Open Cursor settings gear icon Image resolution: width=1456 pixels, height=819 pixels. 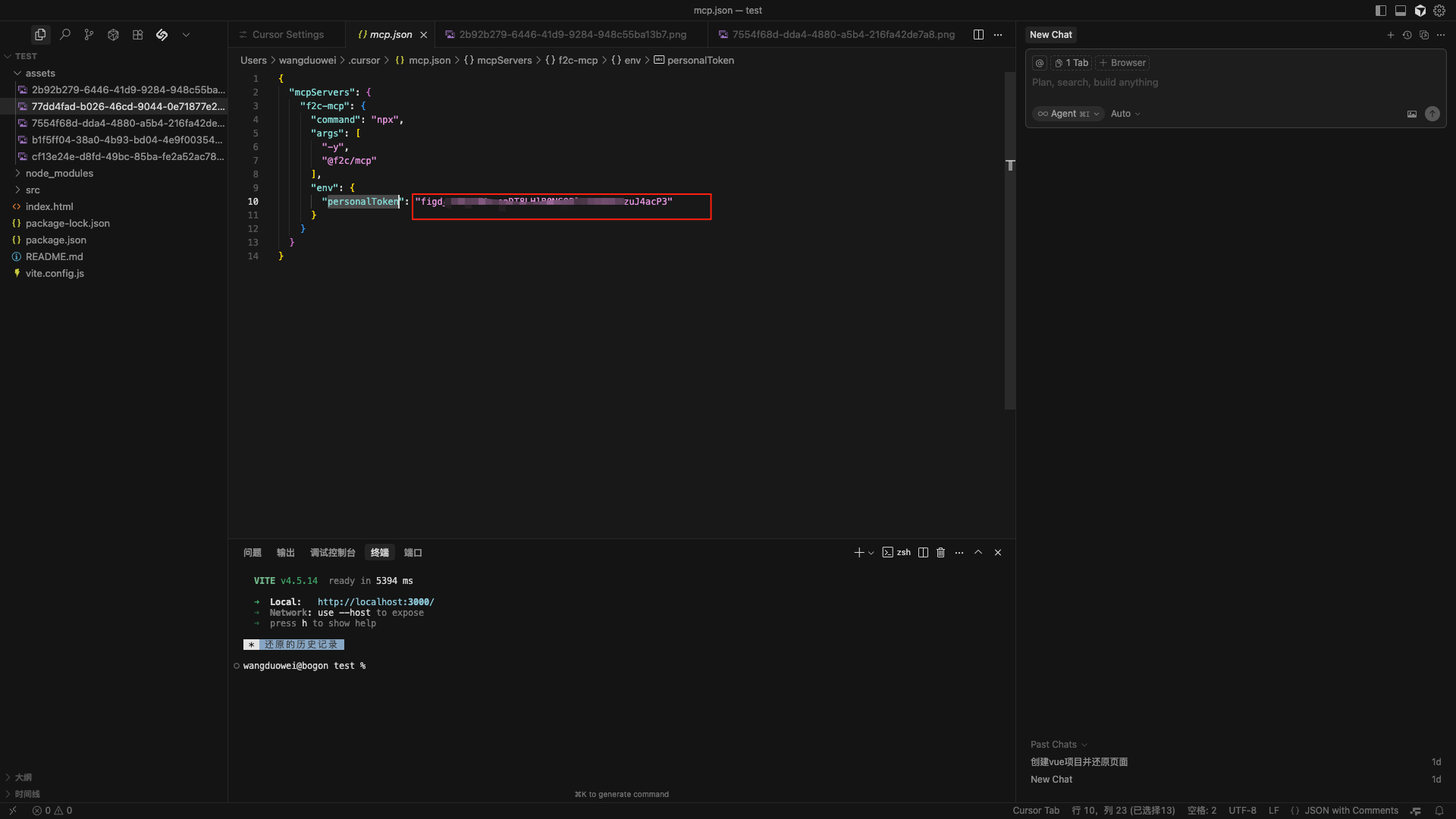point(1439,11)
